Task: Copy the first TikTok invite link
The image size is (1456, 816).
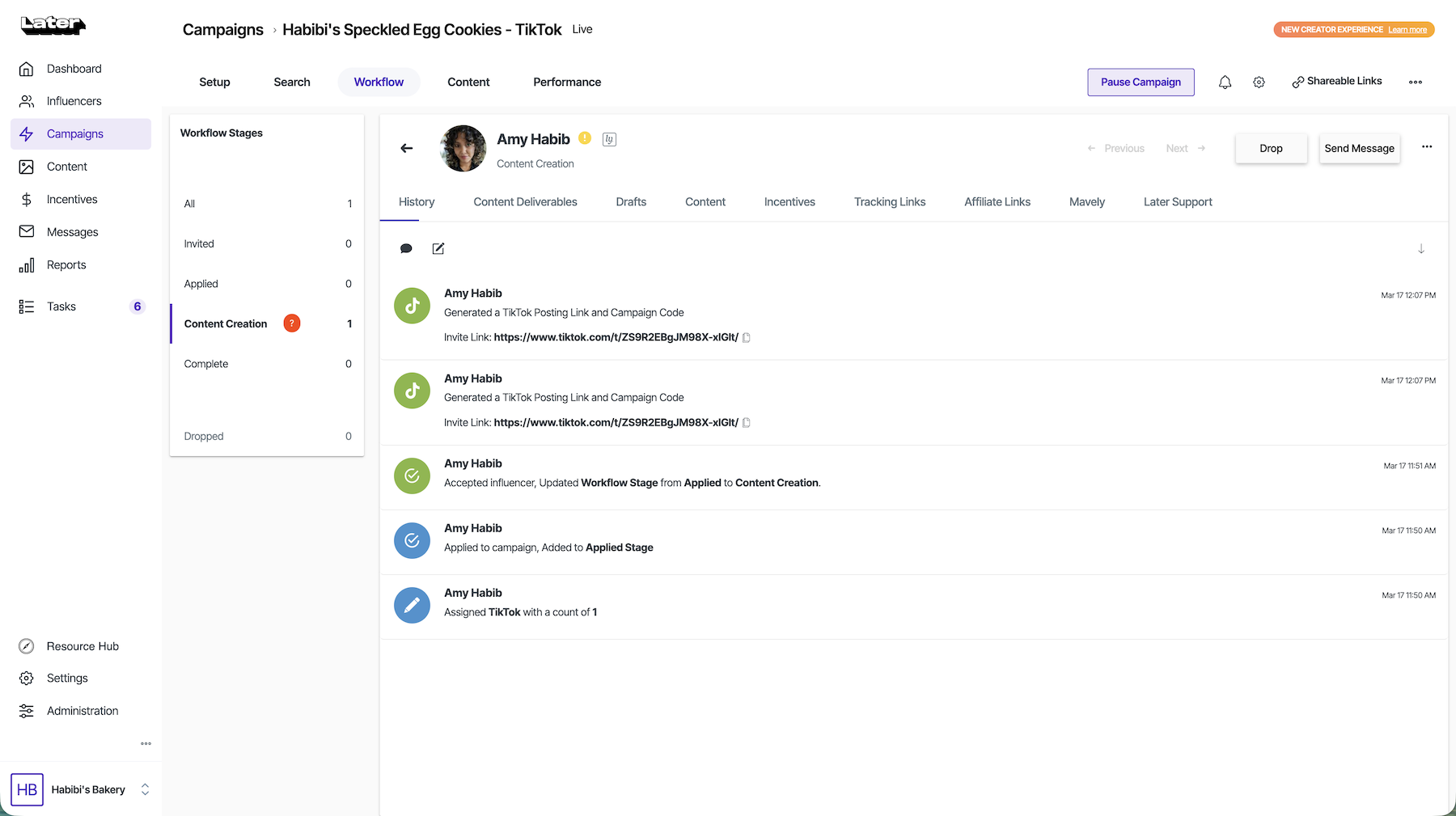Action: [747, 338]
